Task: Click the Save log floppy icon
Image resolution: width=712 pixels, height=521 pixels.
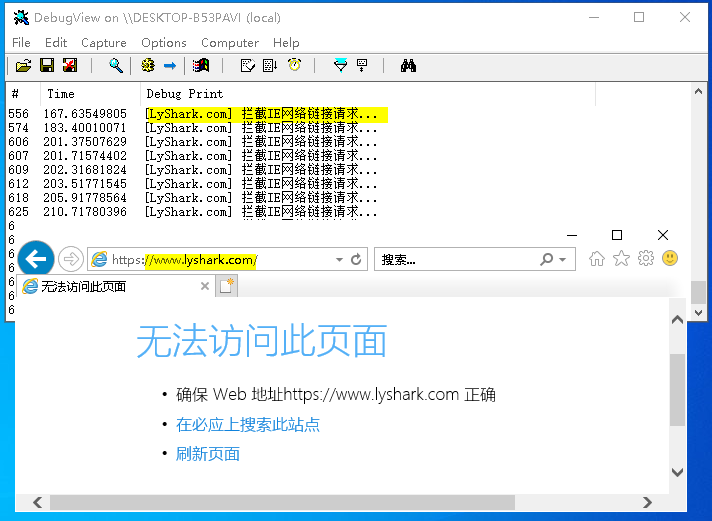Action: pos(47,65)
